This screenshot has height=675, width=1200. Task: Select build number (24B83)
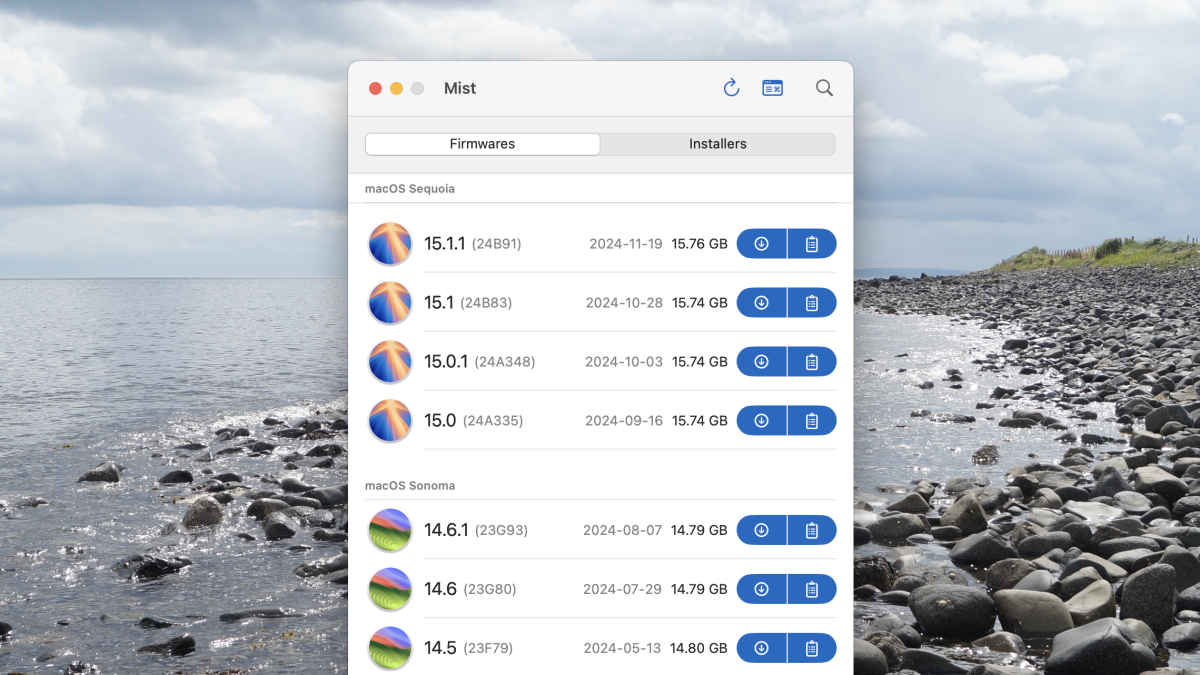click(486, 303)
